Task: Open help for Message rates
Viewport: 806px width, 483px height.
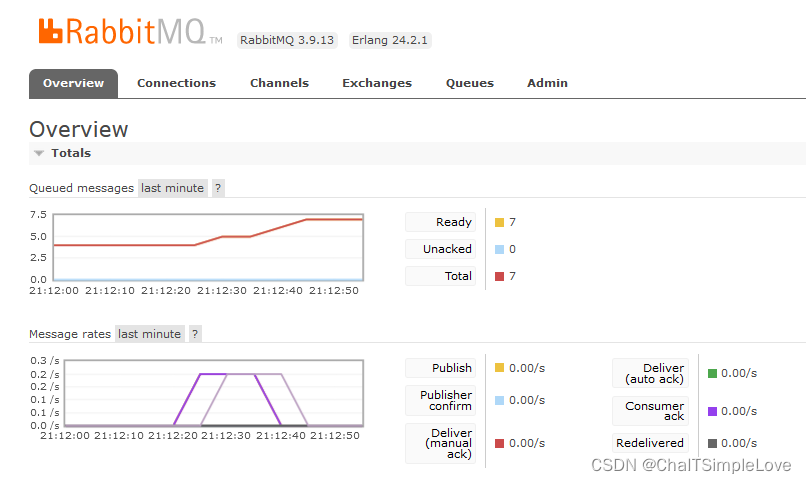Action: (x=195, y=334)
